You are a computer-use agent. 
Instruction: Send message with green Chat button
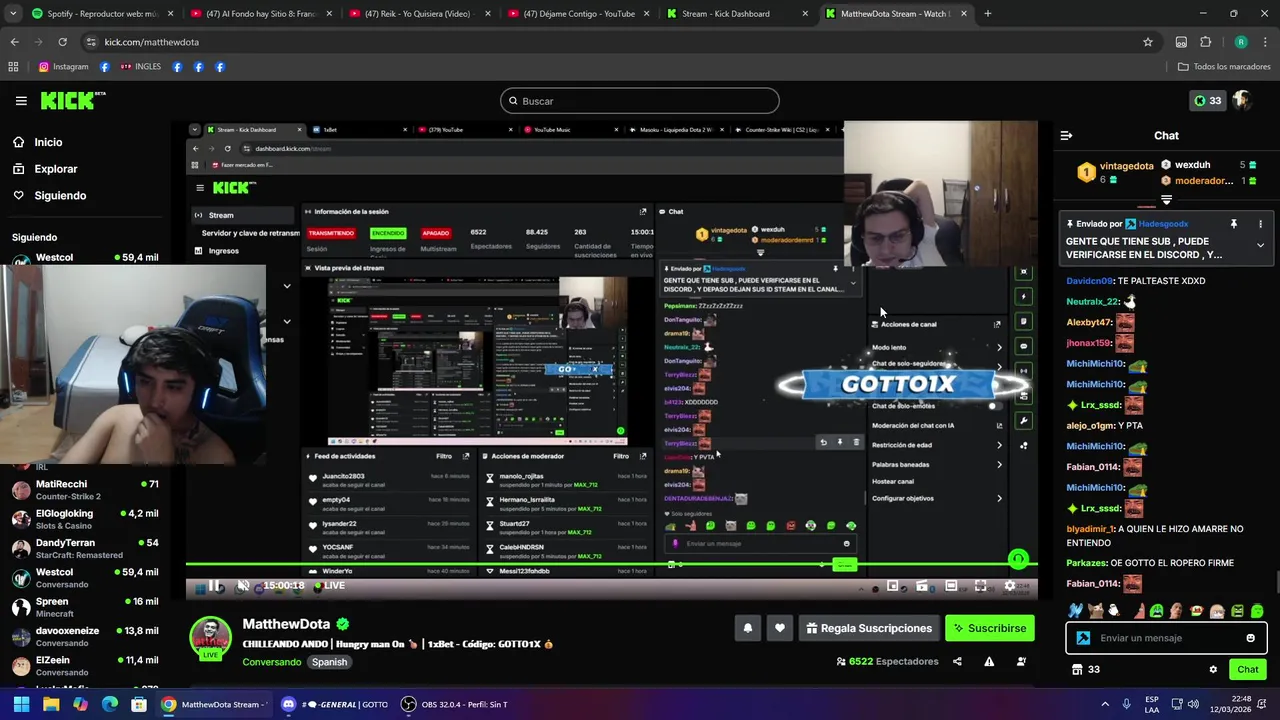pos(1247,670)
